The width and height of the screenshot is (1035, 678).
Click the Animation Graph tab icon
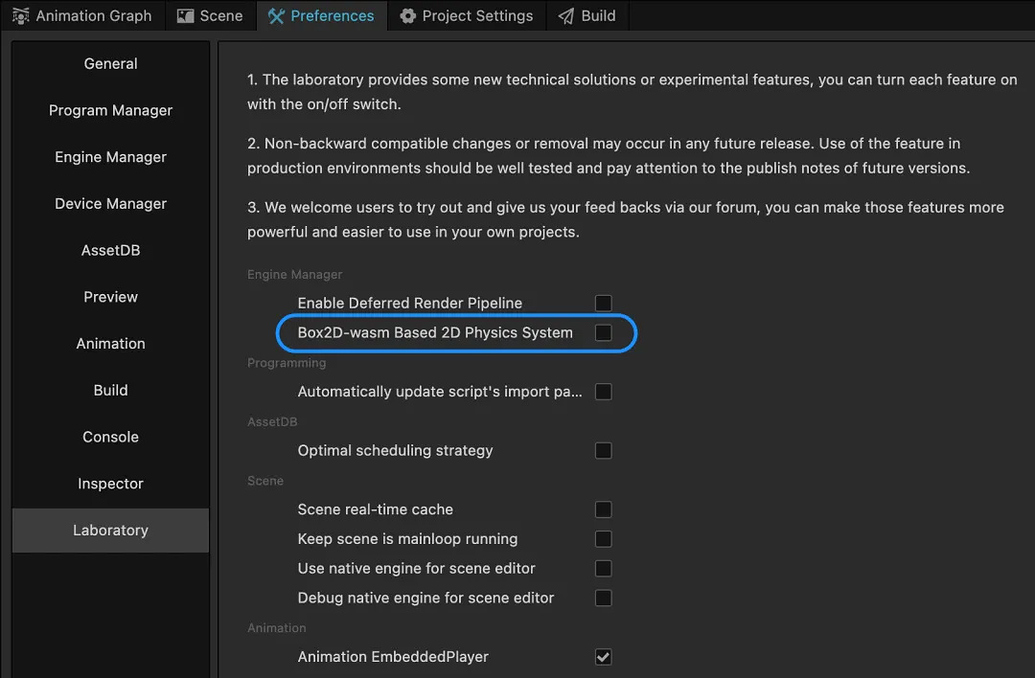(20, 15)
